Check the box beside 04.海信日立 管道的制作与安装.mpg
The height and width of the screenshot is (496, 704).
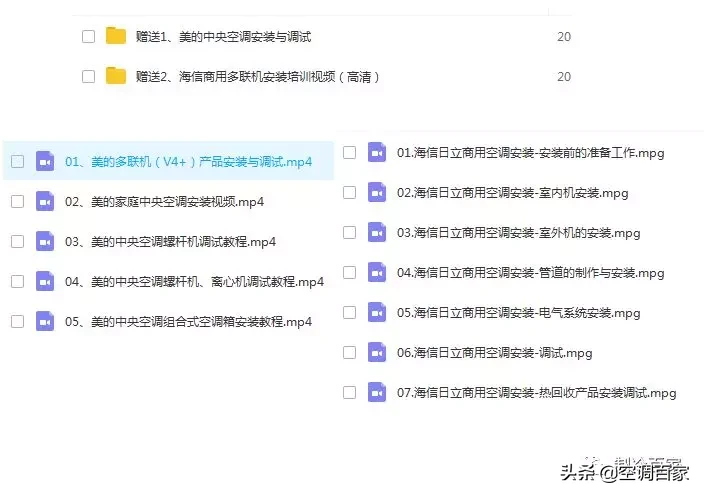coord(349,272)
